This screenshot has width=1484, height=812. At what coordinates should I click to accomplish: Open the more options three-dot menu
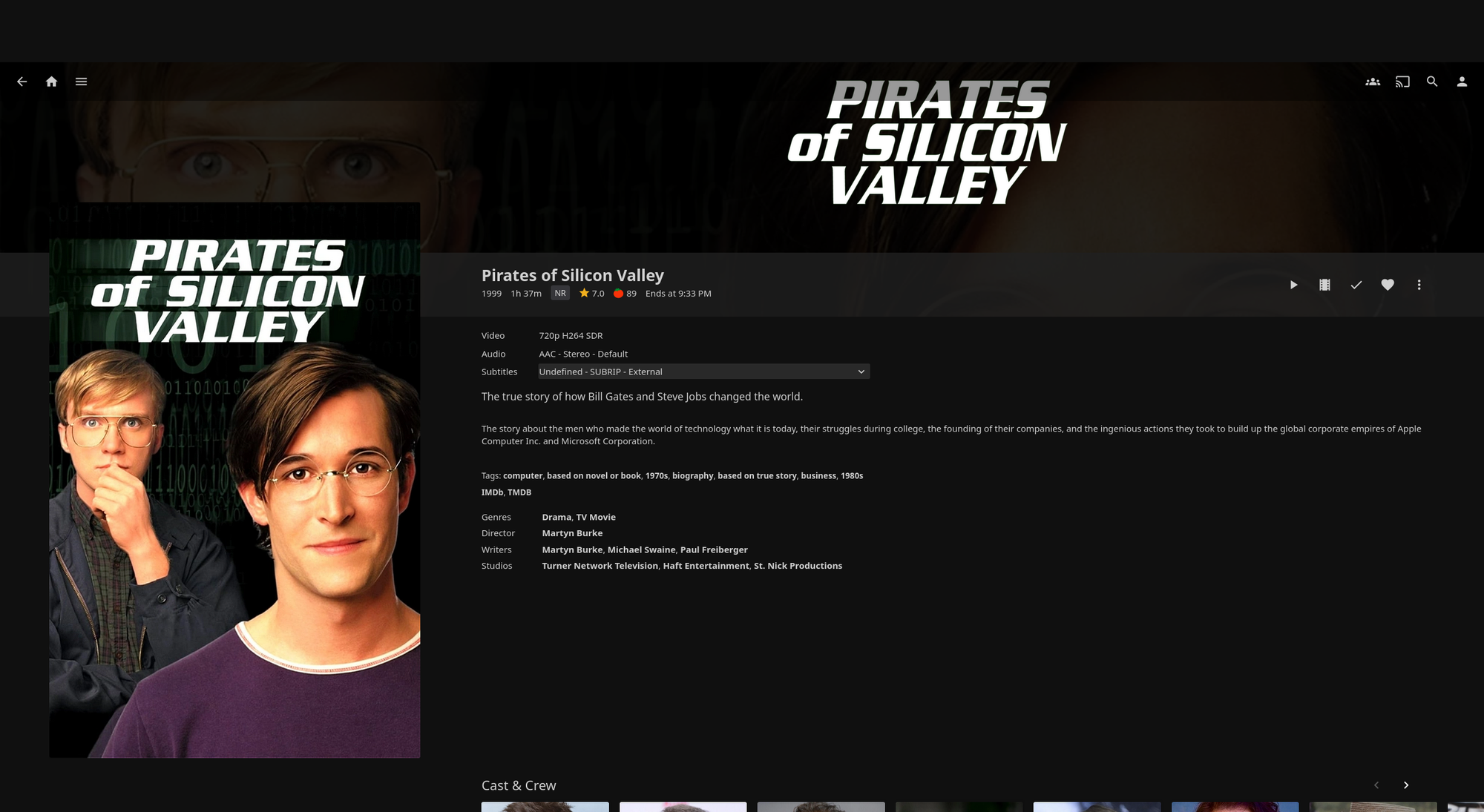(1419, 285)
